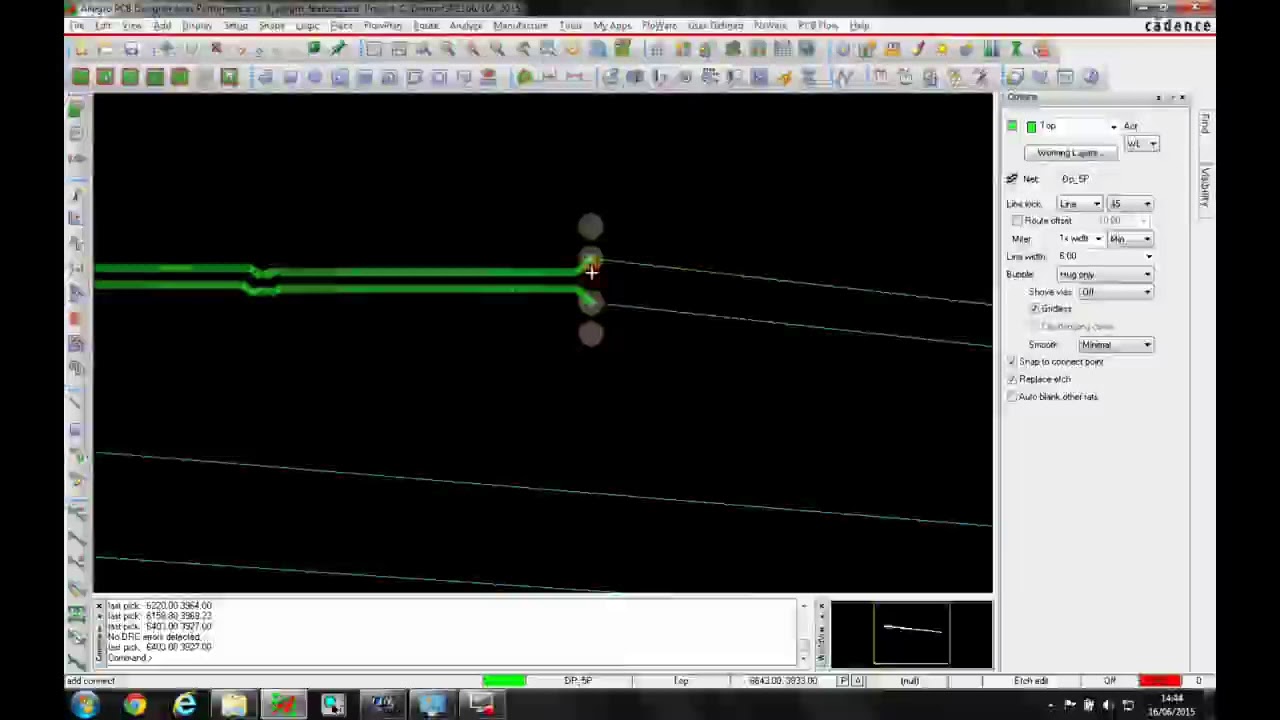Click the red X Delete toolbar icon

216,49
